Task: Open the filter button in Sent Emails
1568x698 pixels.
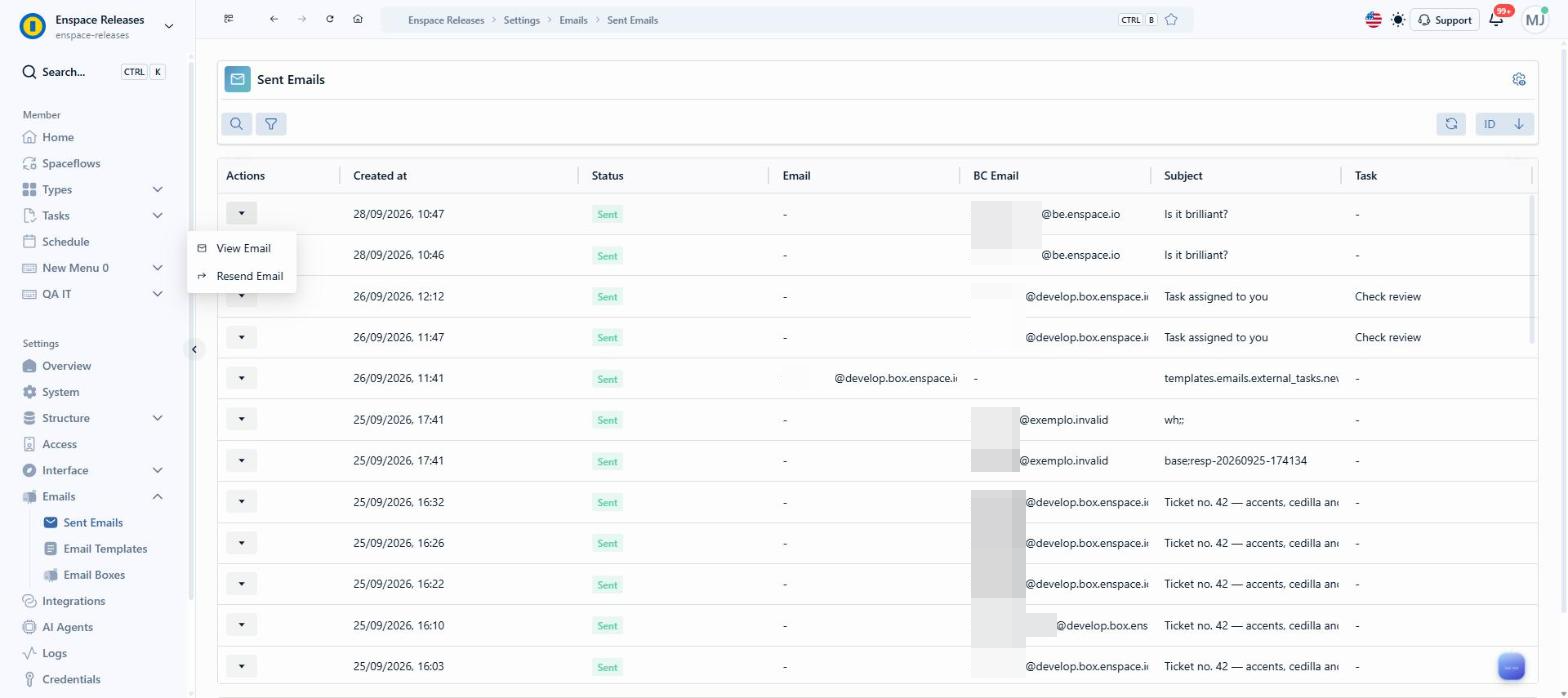Action: point(271,124)
